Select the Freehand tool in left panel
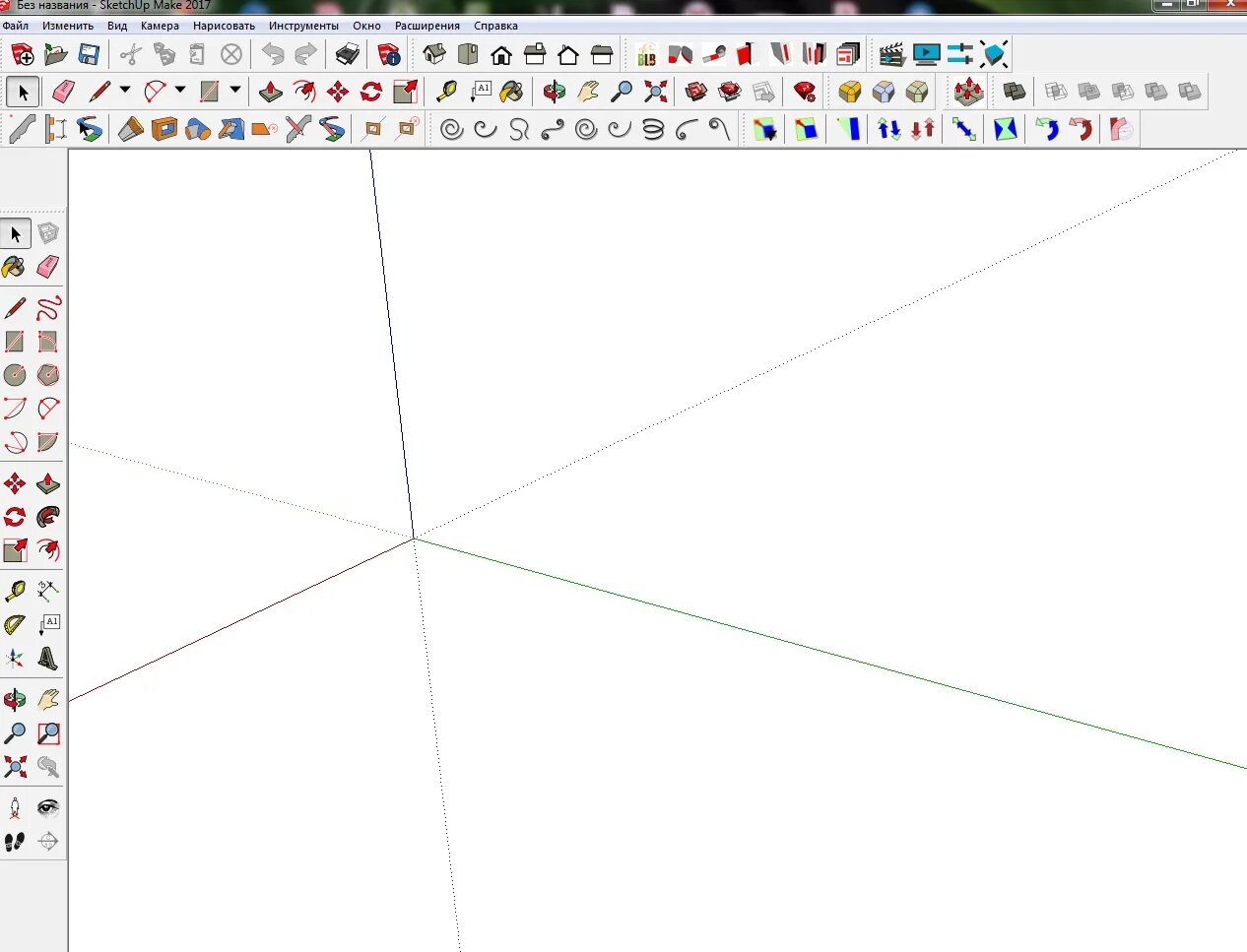 pyautogui.click(x=48, y=308)
